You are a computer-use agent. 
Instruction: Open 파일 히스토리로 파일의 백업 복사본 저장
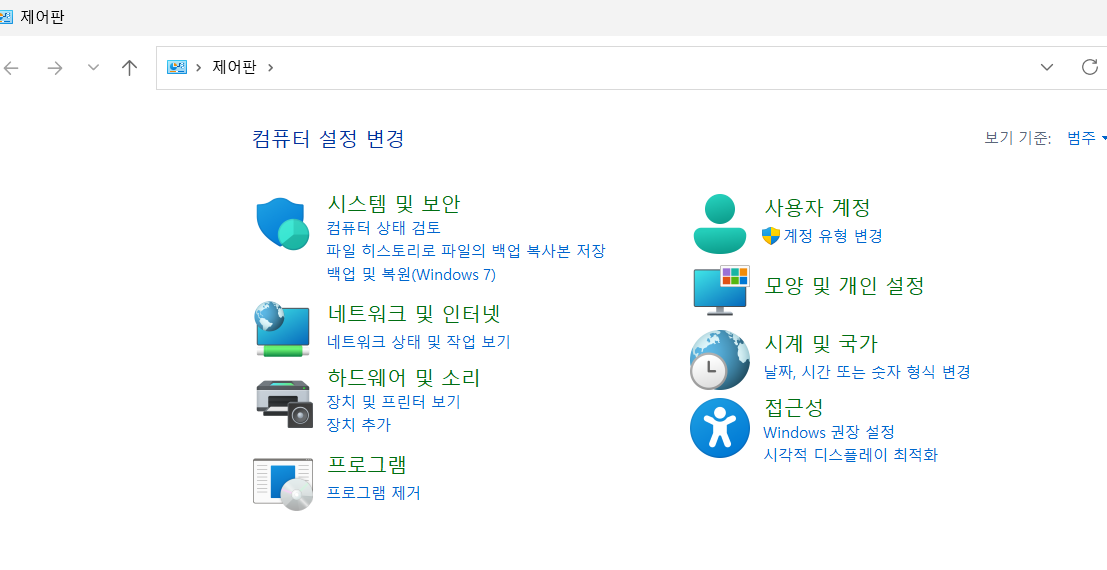tap(466, 251)
